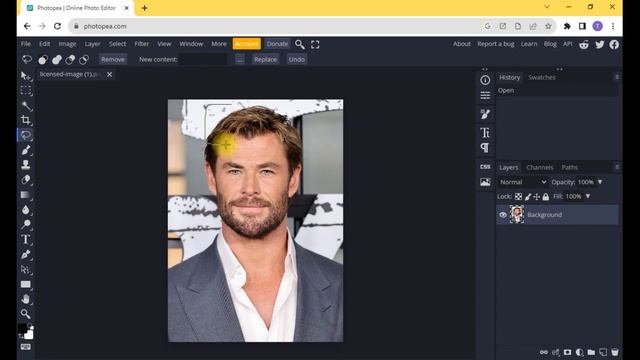Open the Info panel icon
The height and width of the screenshot is (360, 640).
(485, 80)
